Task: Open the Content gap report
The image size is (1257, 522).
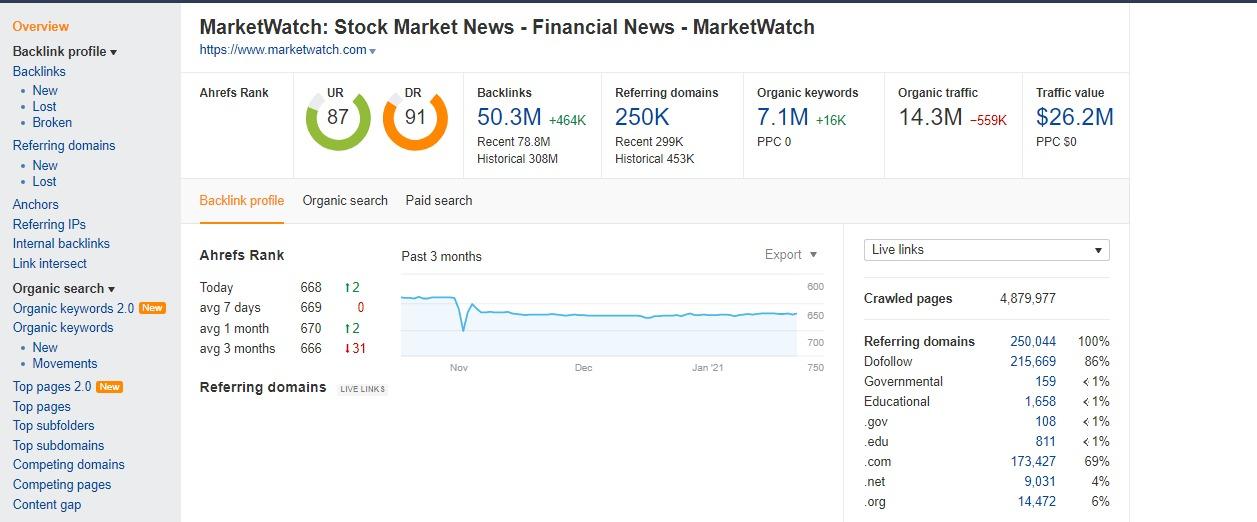Action: point(47,504)
